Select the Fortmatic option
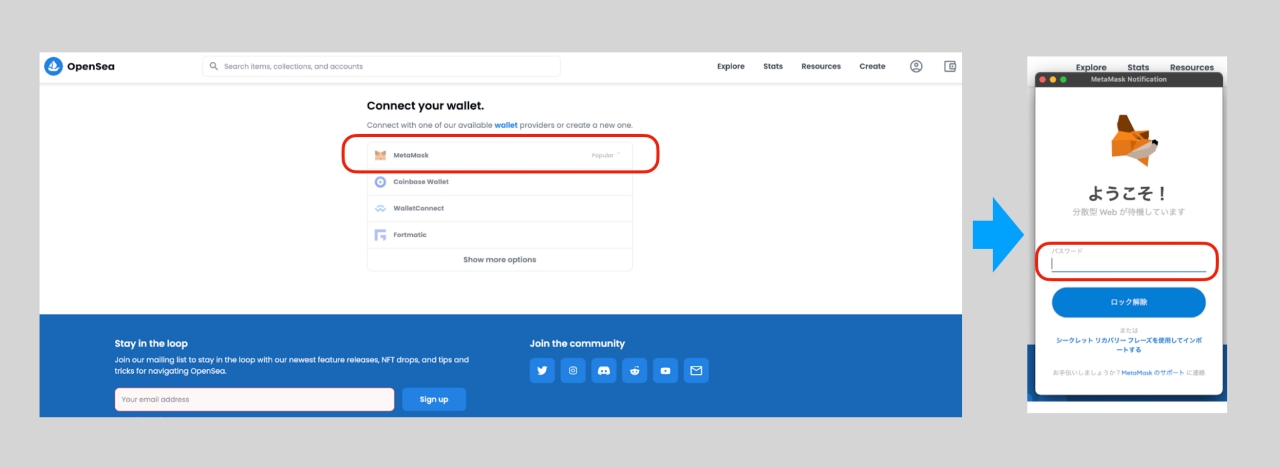 pos(500,235)
